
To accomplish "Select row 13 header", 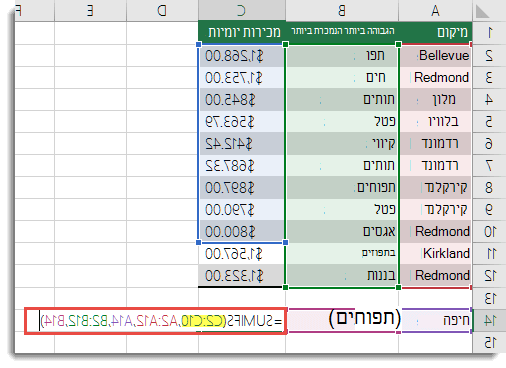I will (x=489, y=298).
